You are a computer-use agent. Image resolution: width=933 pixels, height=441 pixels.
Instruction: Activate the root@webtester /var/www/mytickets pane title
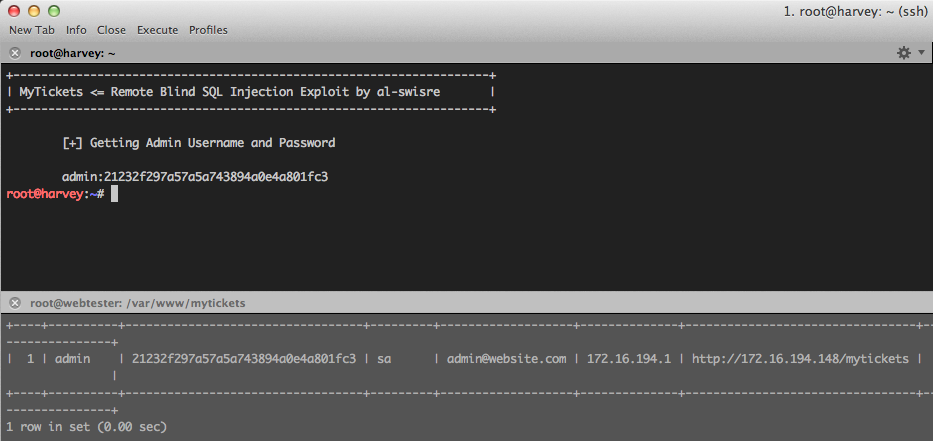pyautogui.click(x=137, y=303)
